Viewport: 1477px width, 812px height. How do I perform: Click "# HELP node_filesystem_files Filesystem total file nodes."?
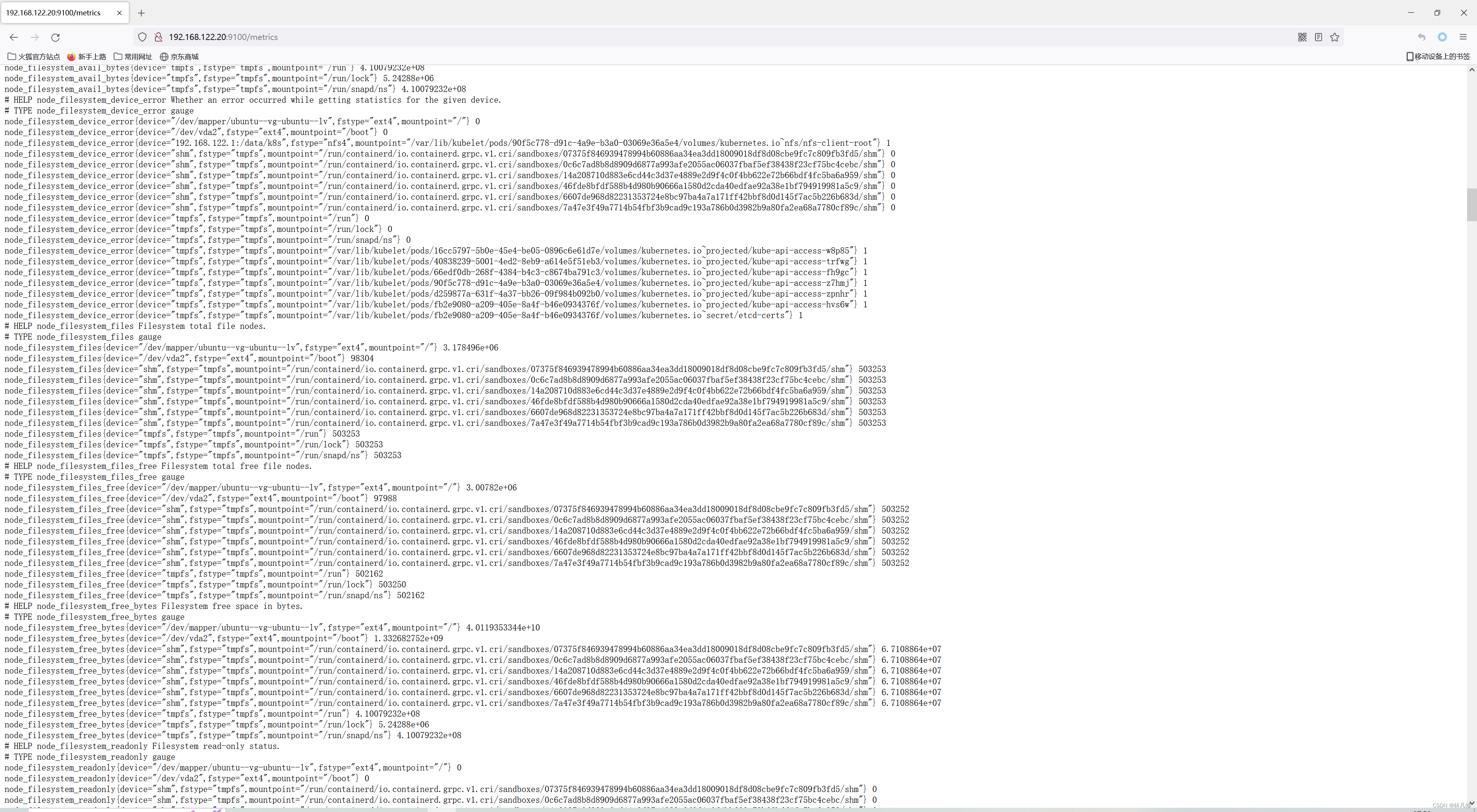coord(135,326)
